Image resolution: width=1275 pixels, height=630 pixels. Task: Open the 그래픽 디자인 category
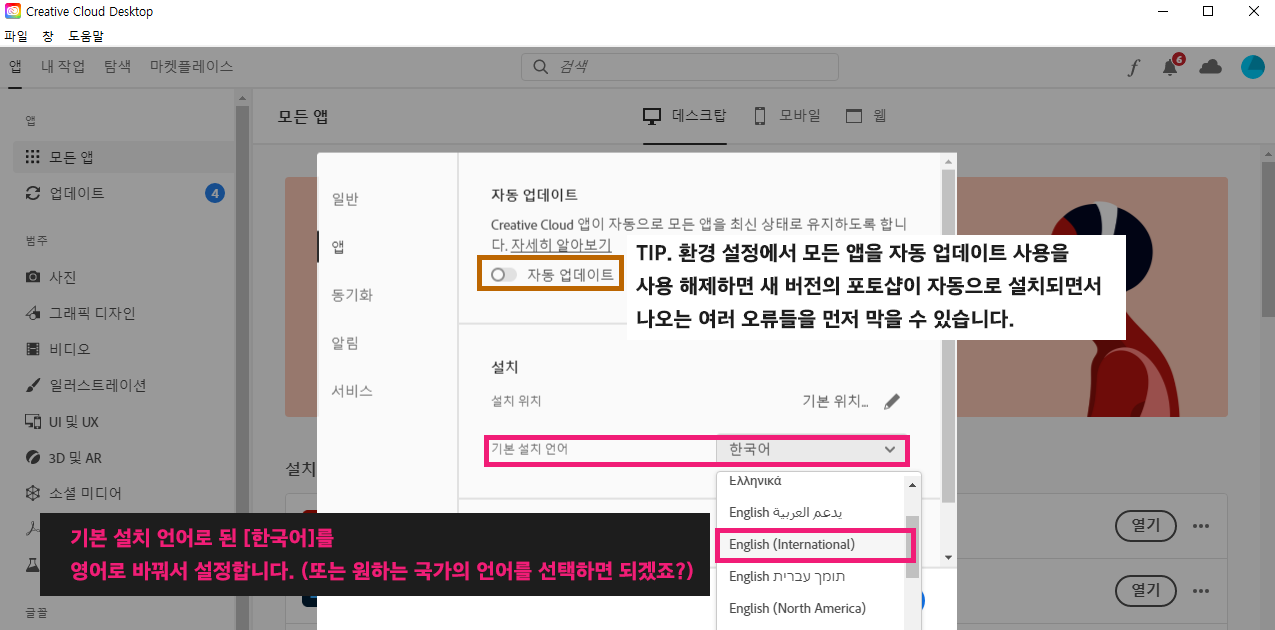[80, 313]
